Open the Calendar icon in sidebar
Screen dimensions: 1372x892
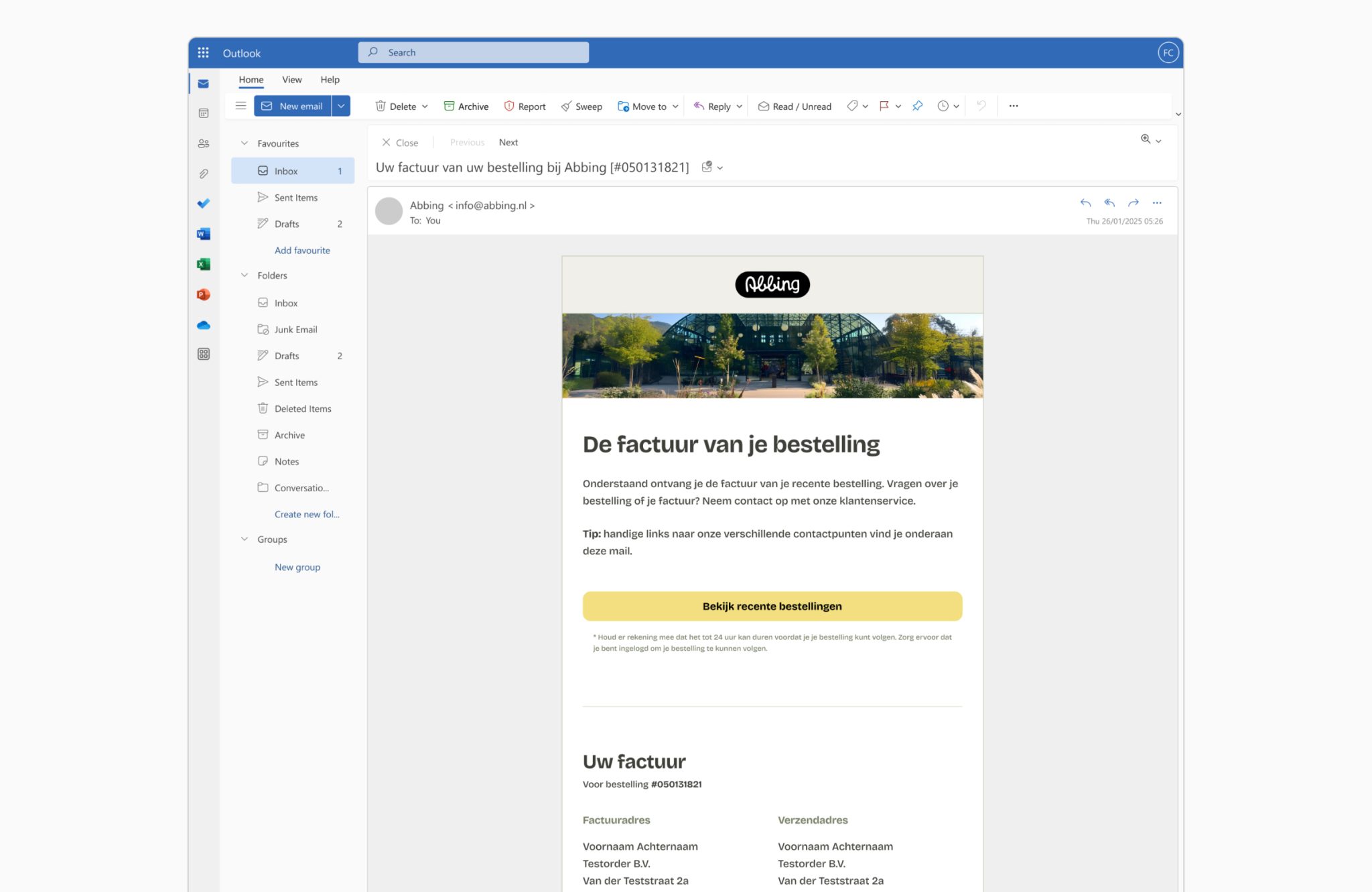click(x=204, y=113)
